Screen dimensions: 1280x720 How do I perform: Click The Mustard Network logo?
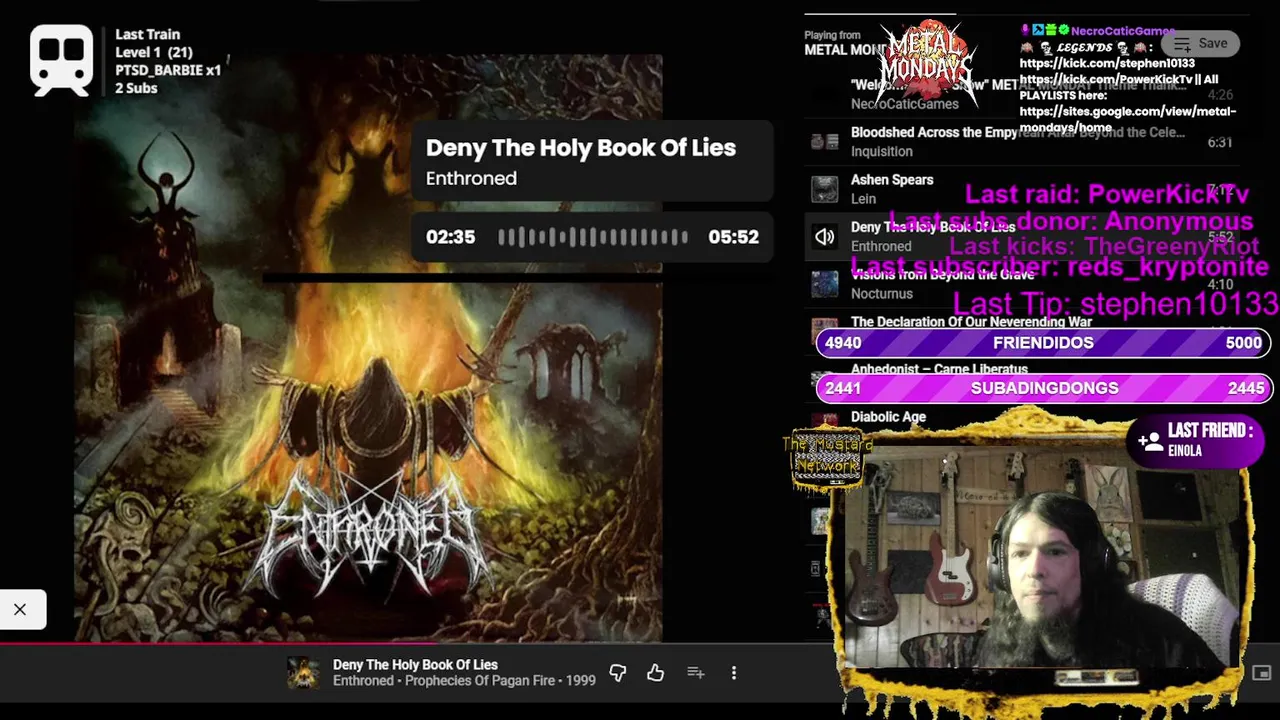coord(827,460)
